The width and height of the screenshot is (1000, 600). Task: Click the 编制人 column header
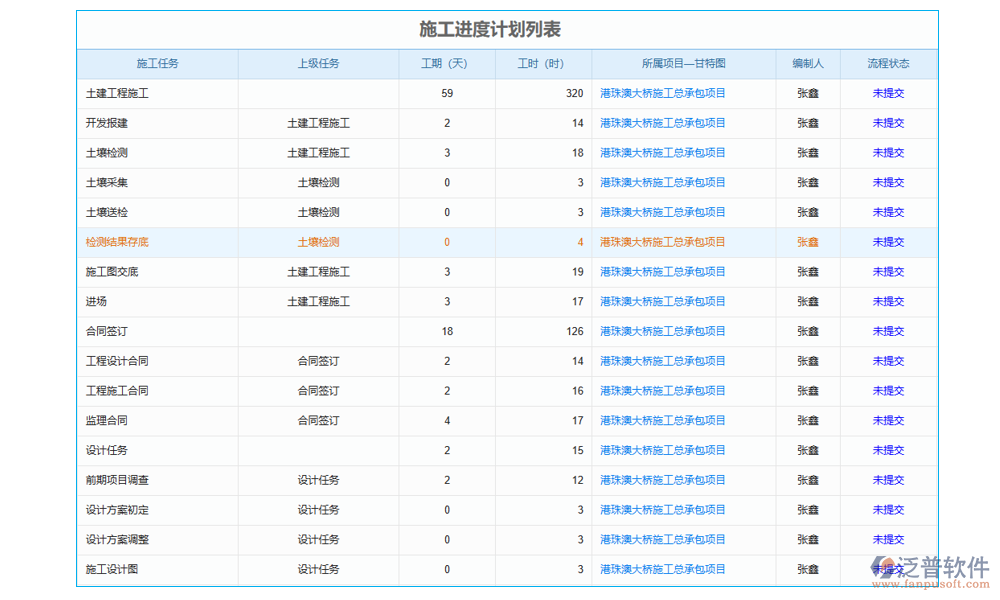click(x=807, y=64)
